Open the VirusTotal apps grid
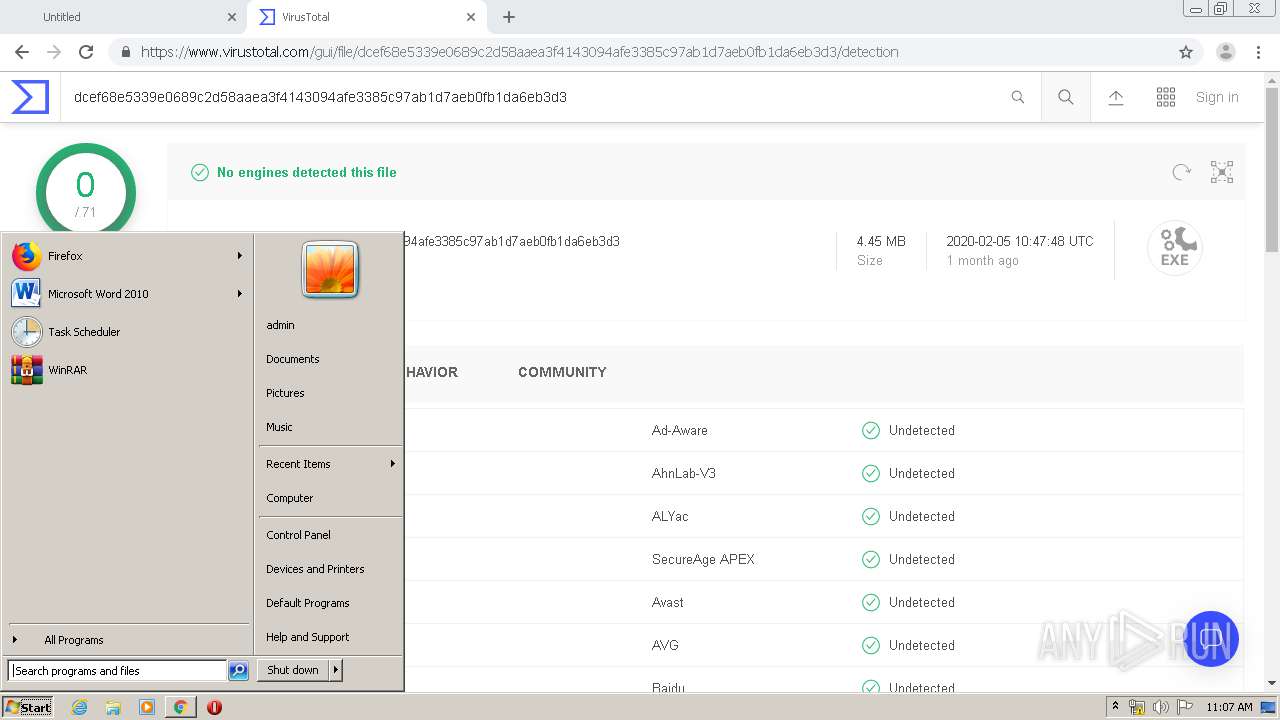 click(x=1166, y=97)
